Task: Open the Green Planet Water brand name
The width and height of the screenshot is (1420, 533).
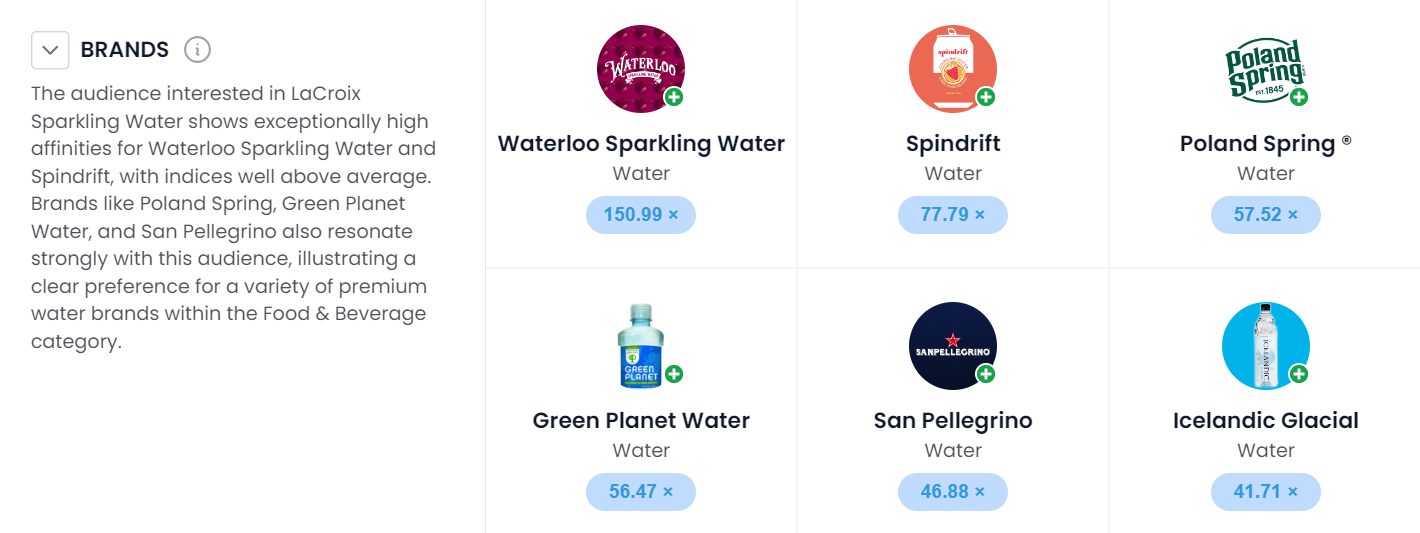Action: [x=641, y=420]
